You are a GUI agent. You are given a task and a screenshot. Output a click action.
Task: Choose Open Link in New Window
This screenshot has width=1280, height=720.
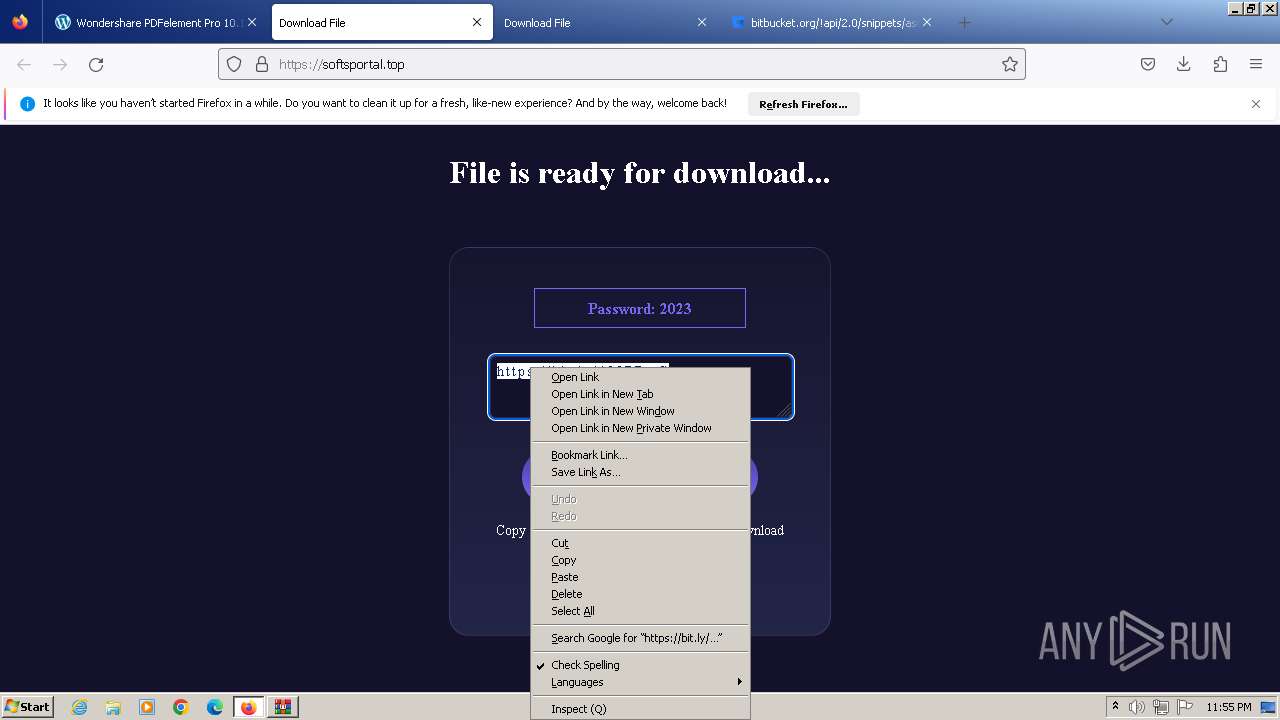[640, 411]
